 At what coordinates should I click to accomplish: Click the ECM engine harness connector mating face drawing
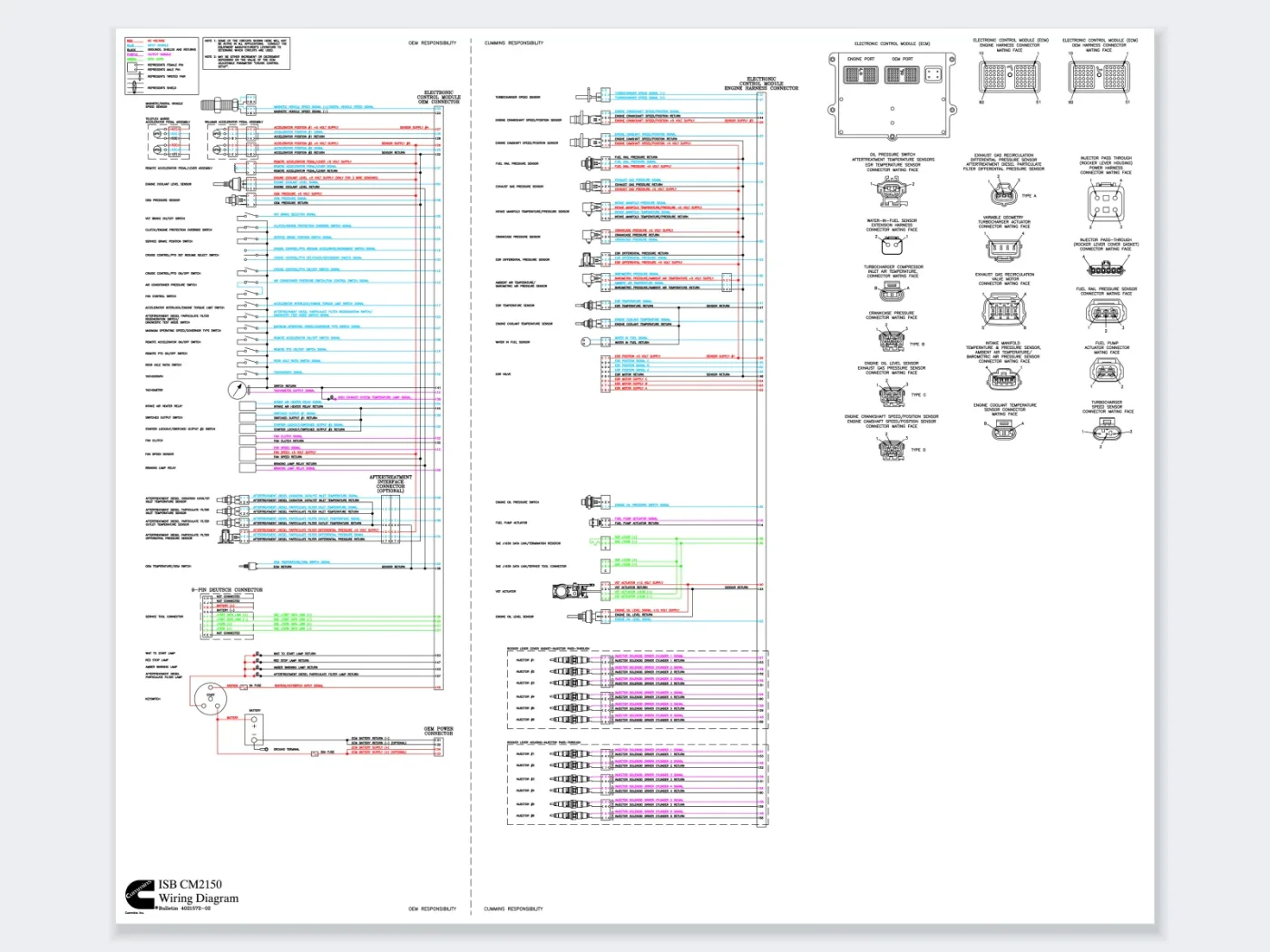point(1010,78)
